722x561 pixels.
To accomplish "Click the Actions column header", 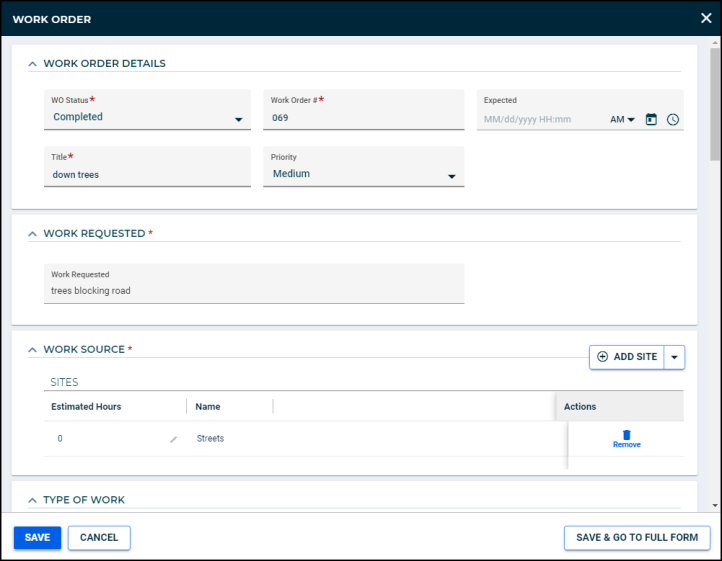I will (x=620, y=407).
